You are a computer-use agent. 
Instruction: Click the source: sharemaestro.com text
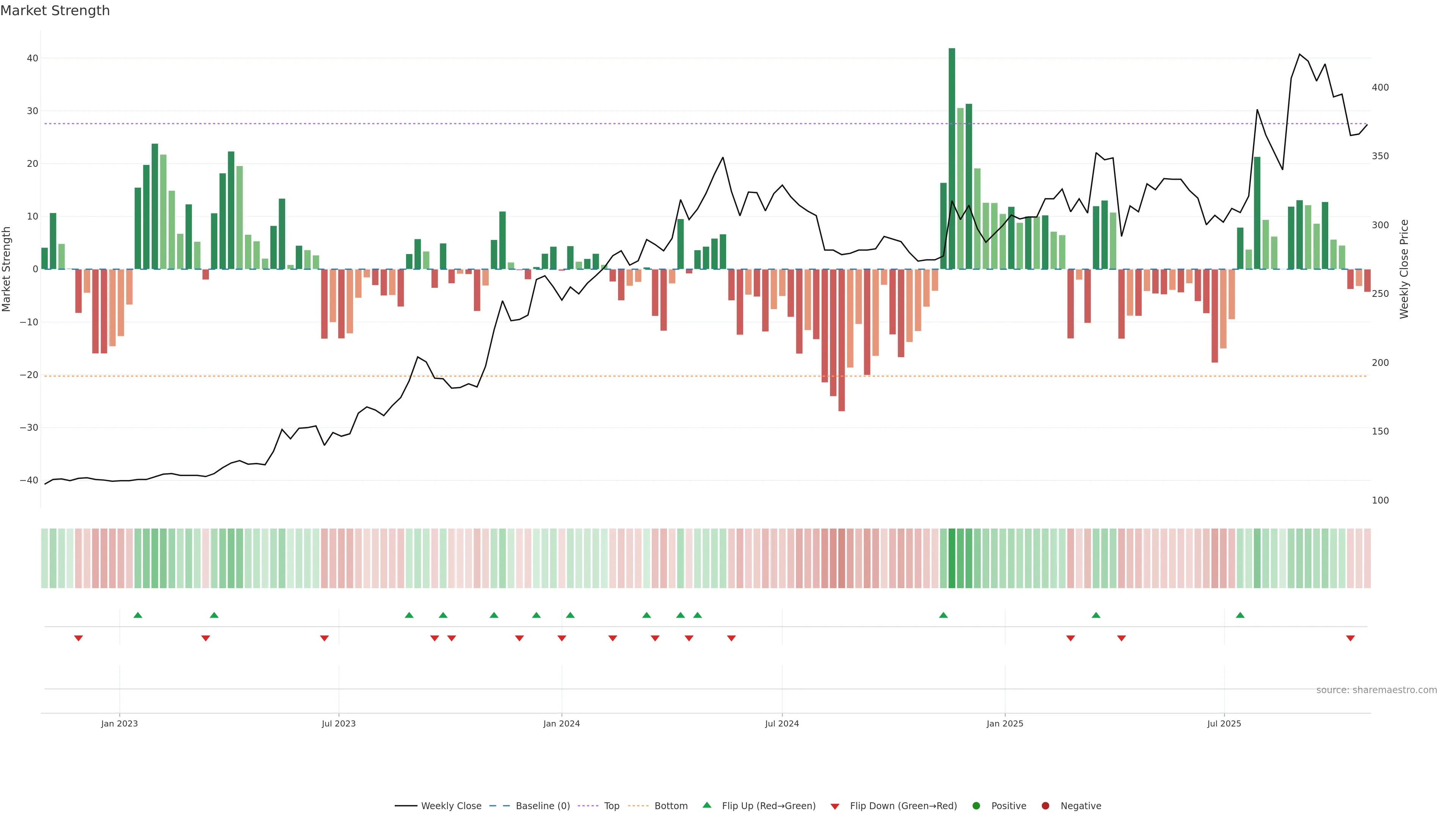(1376, 690)
